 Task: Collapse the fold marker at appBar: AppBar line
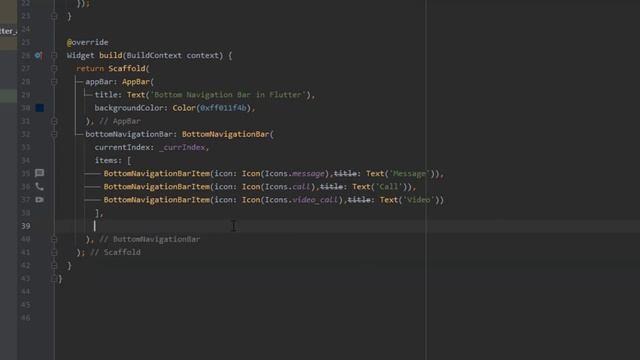tap(54, 82)
